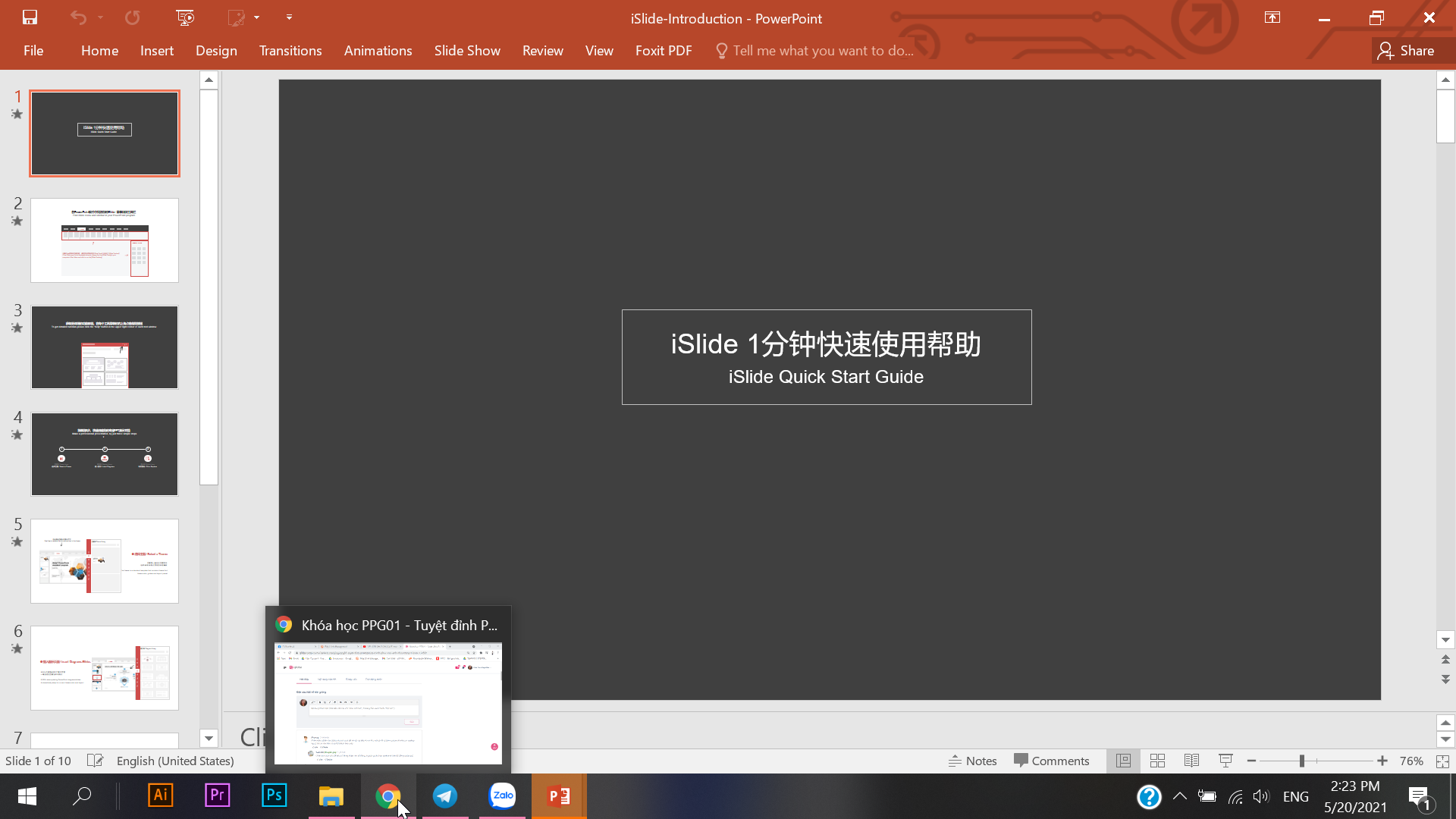Open Adobe Premiere Pro from taskbar
This screenshot has width=1456, height=819.
[x=217, y=796]
